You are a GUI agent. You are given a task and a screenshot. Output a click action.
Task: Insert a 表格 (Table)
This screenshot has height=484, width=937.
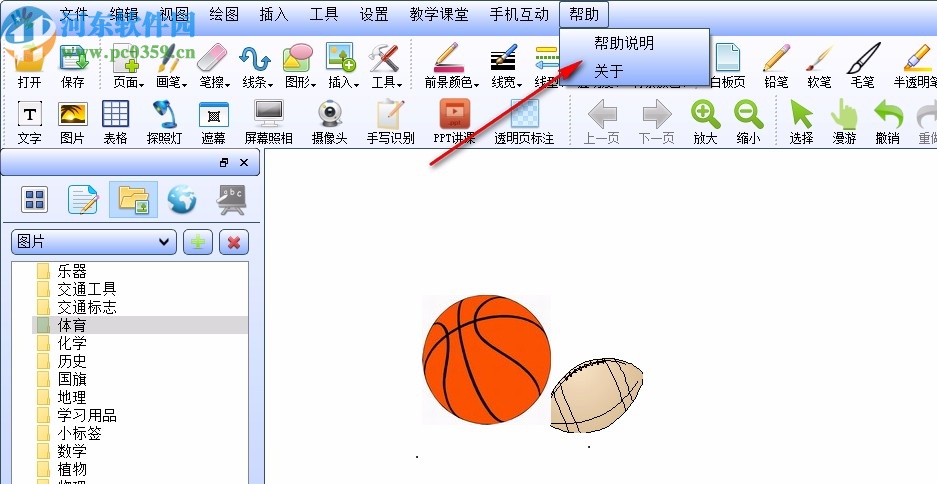point(115,122)
